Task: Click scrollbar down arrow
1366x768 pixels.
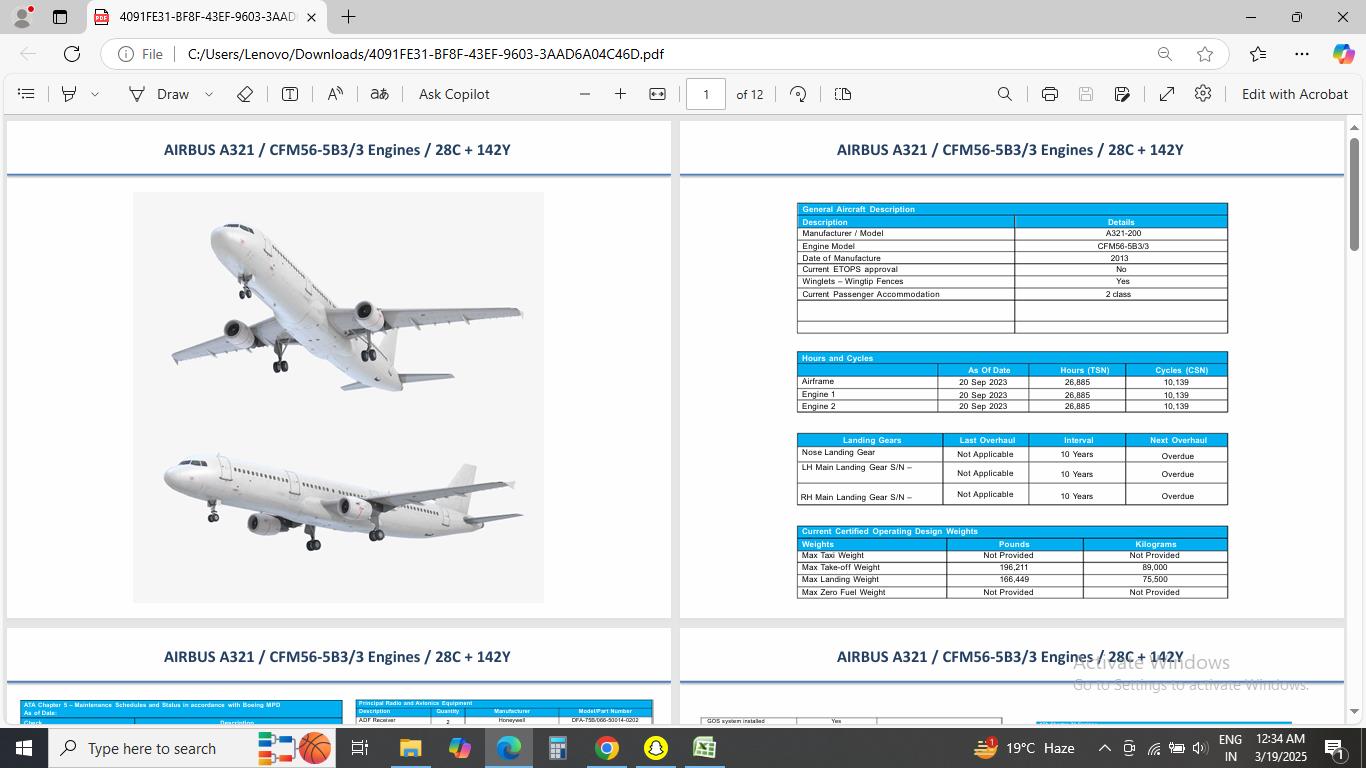Action: pyautogui.click(x=1355, y=712)
